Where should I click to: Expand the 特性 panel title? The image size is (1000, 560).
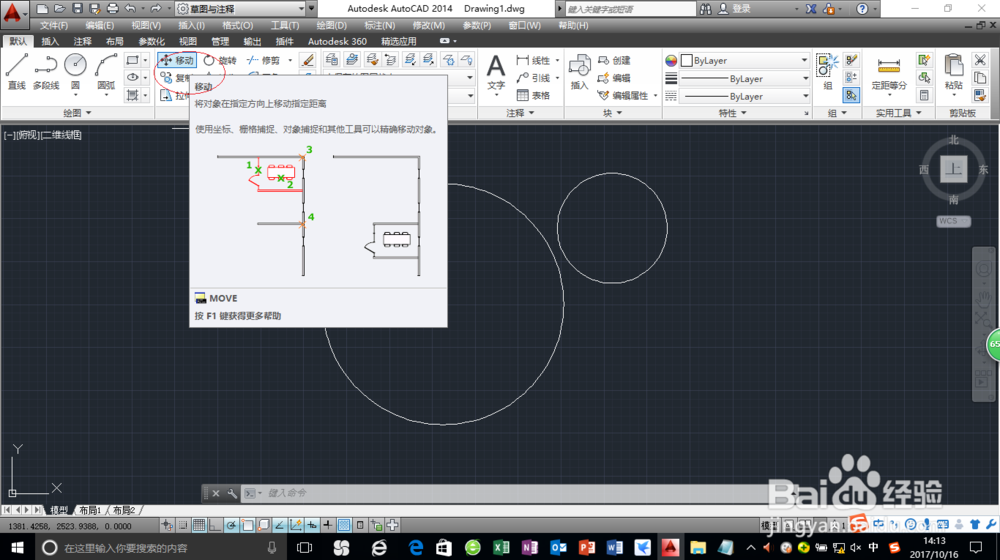732,113
